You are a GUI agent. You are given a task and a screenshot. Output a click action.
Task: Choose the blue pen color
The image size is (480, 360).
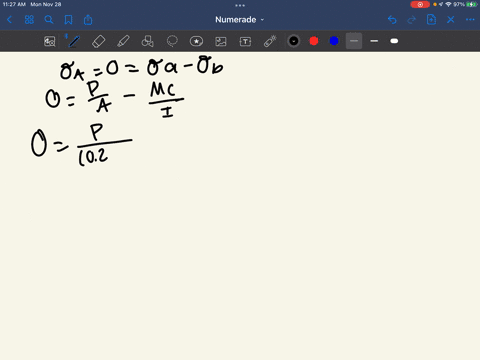(334, 41)
